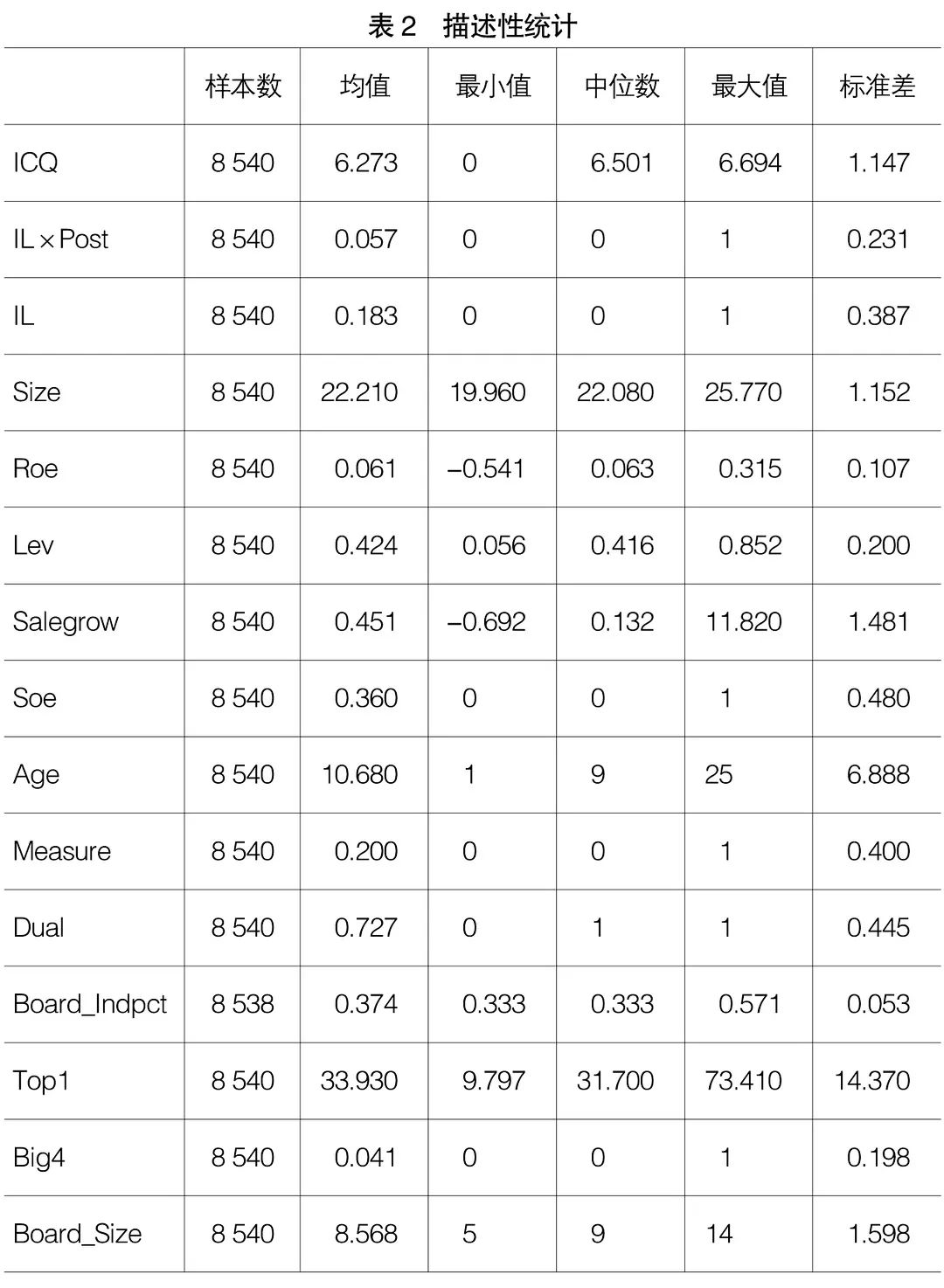Click the 均值 column header
The width and height of the screenshot is (944, 1288).
pyautogui.click(x=364, y=87)
